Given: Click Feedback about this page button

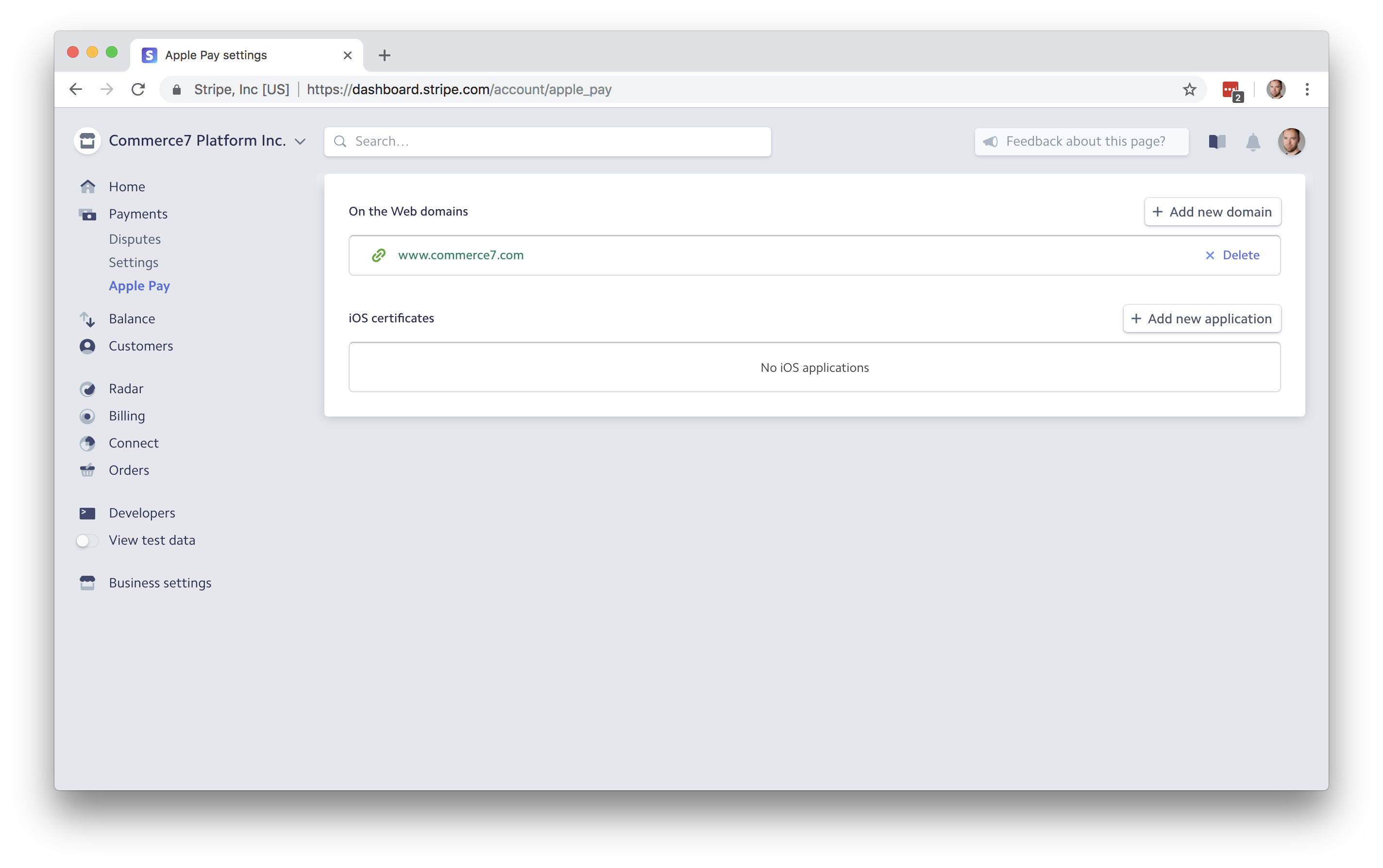Looking at the screenshot, I should point(1081,142).
